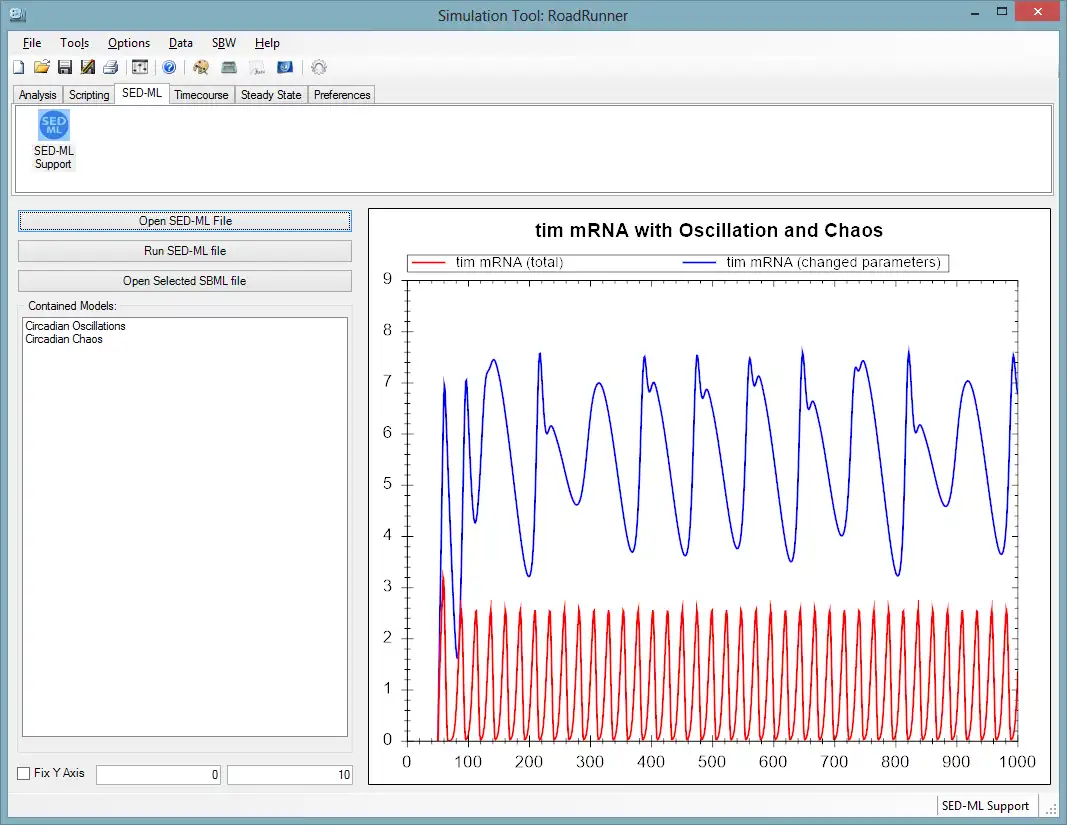The image size is (1067, 825).
Task: Click the blue Help question mark icon
Action: [169, 68]
